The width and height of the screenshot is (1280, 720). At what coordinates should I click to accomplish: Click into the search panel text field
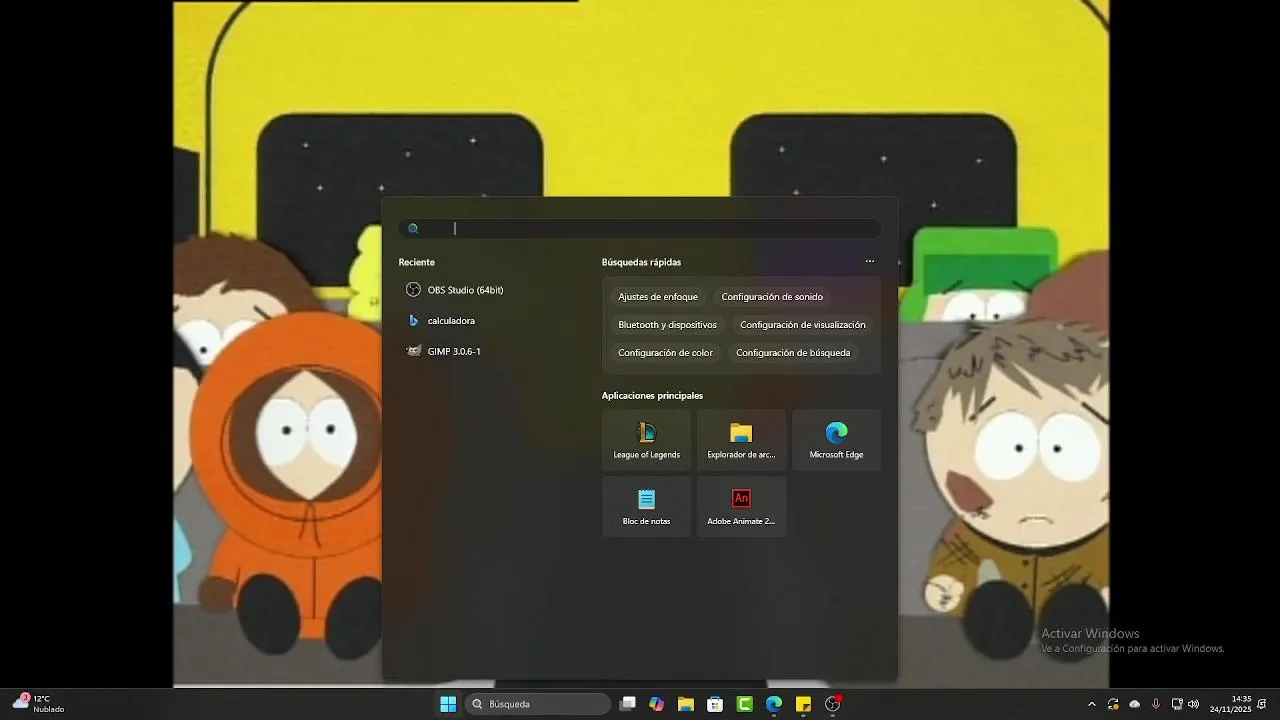coord(640,229)
